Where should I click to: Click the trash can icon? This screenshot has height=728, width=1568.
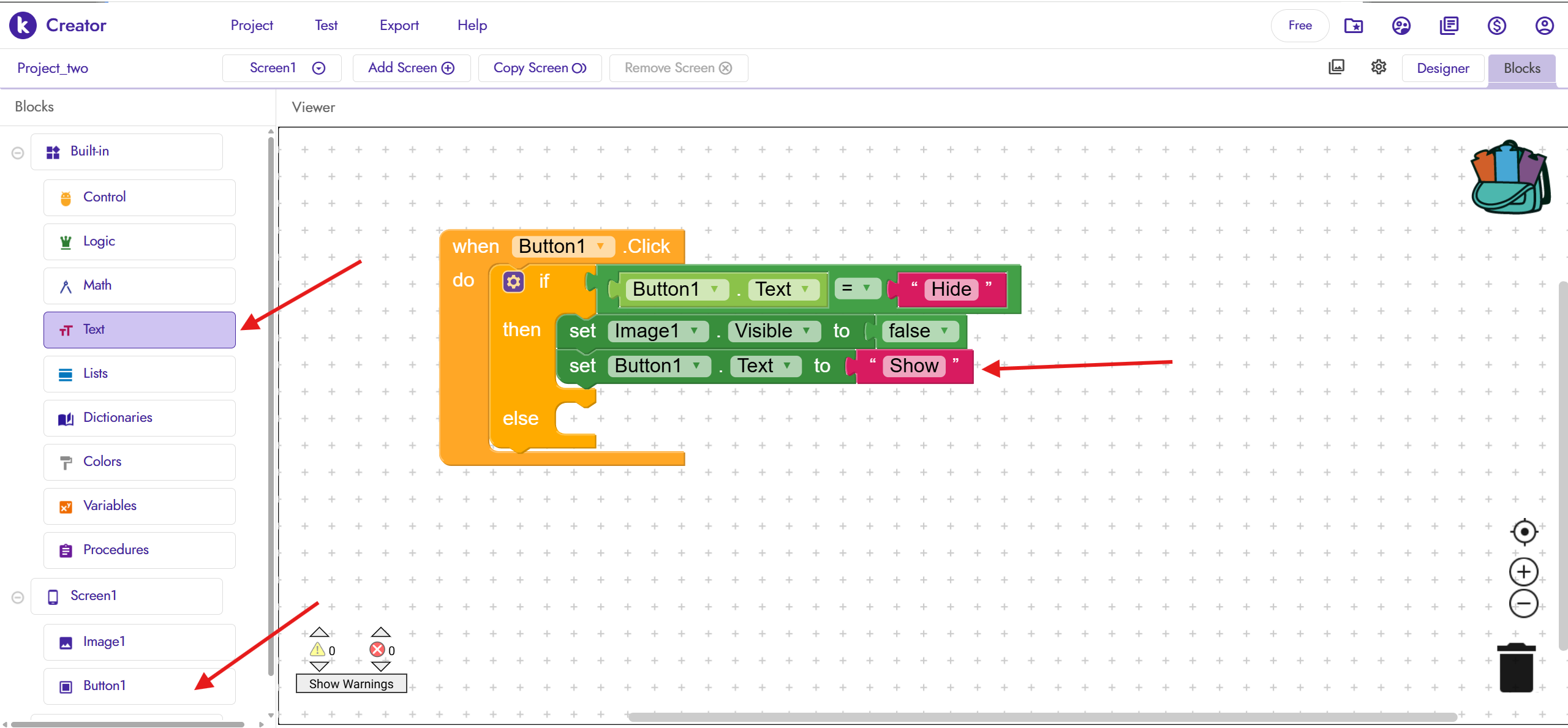(x=1517, y=668)
